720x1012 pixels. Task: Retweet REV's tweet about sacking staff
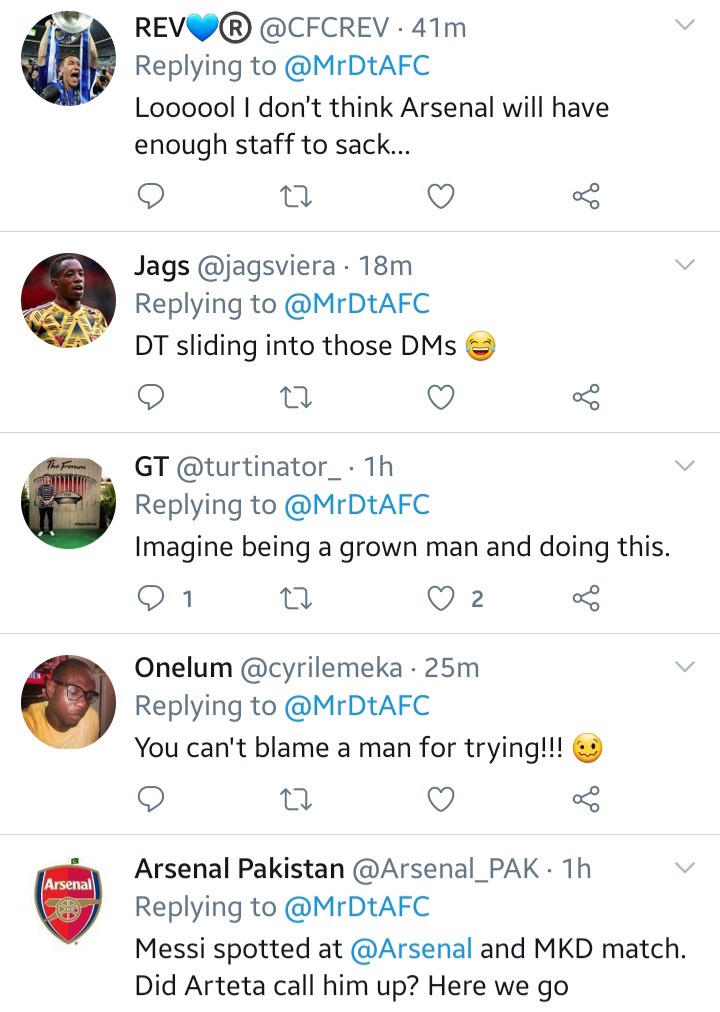[297, 197]
